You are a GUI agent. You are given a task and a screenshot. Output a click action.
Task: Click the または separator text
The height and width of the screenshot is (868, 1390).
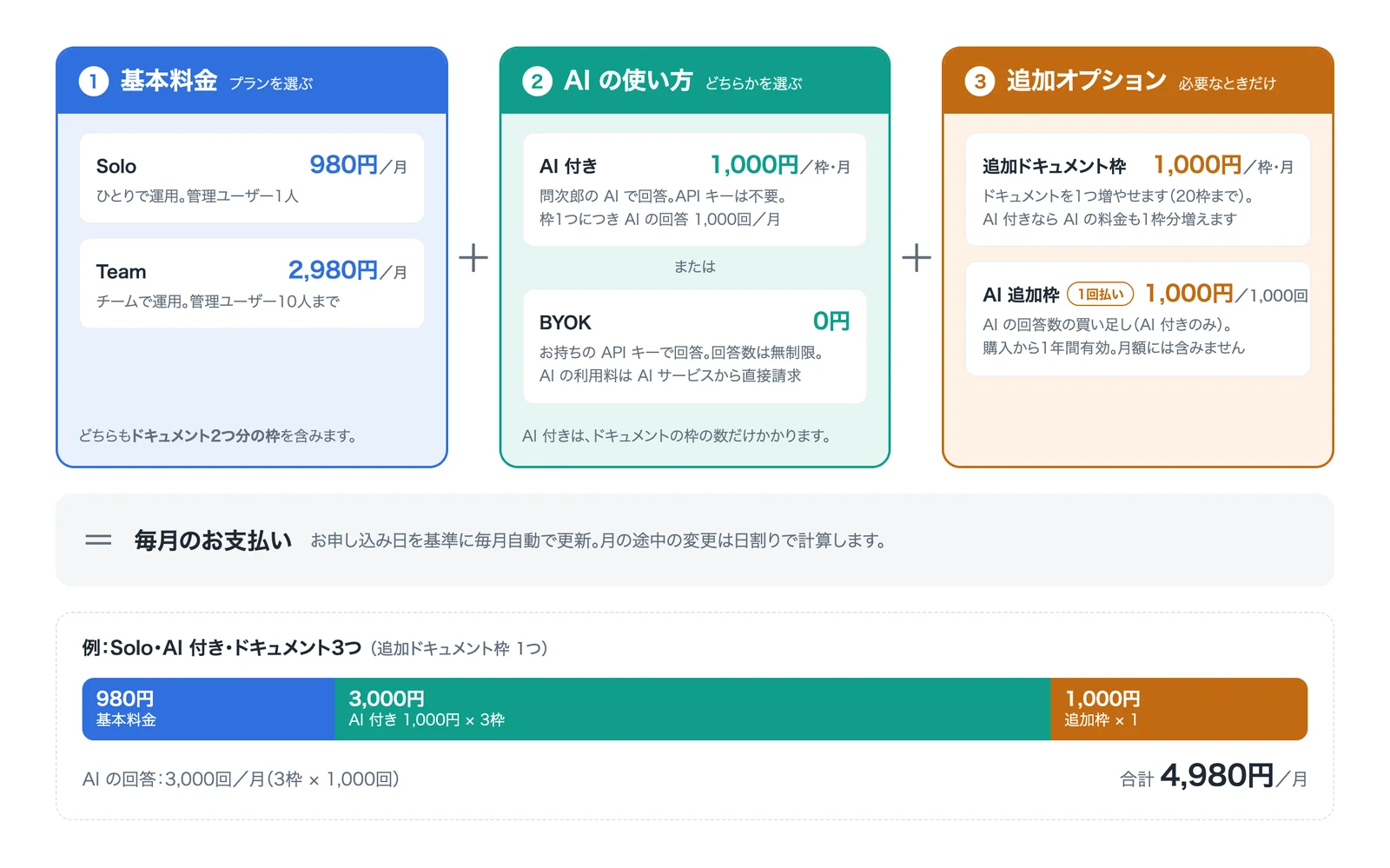point(695,267)
